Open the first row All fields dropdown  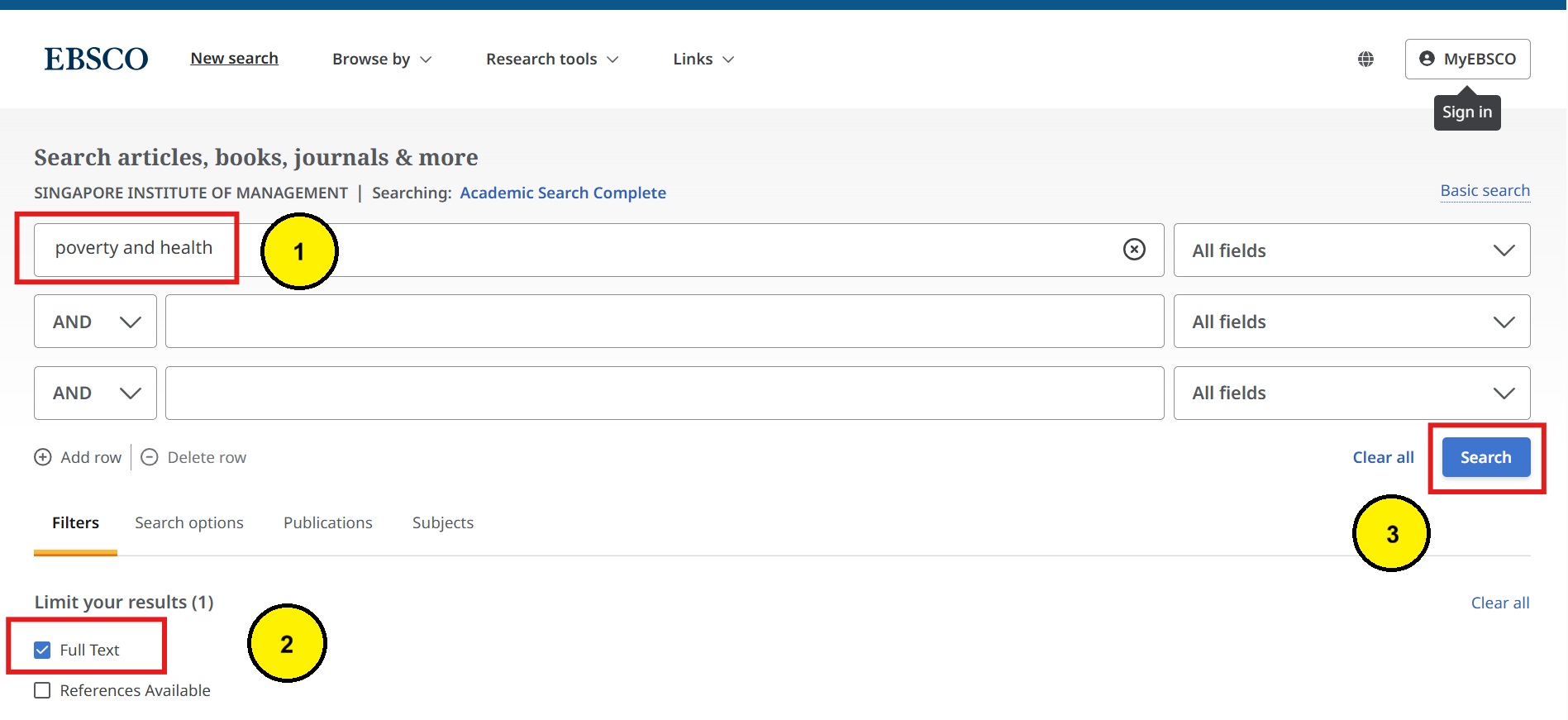(x=1351, y=250)
